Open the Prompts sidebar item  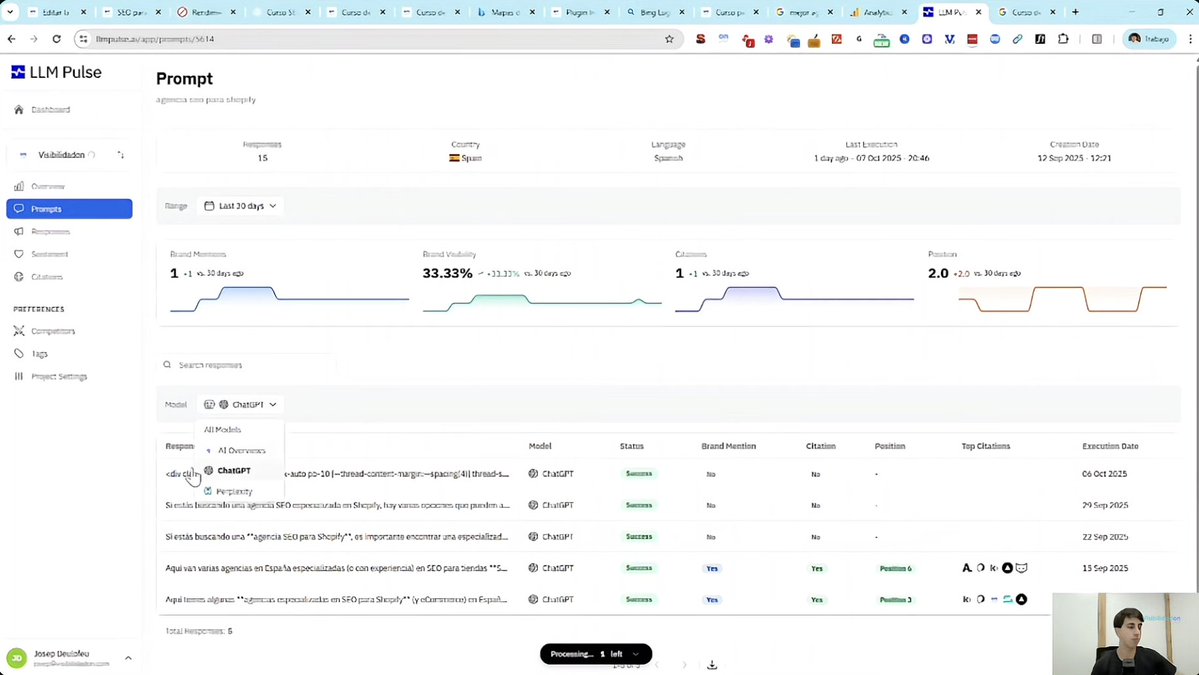coord(70,209)
